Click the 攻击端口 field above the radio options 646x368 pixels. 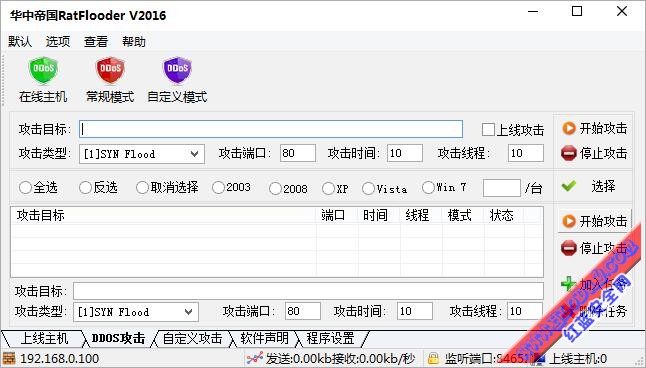[298, 153]
